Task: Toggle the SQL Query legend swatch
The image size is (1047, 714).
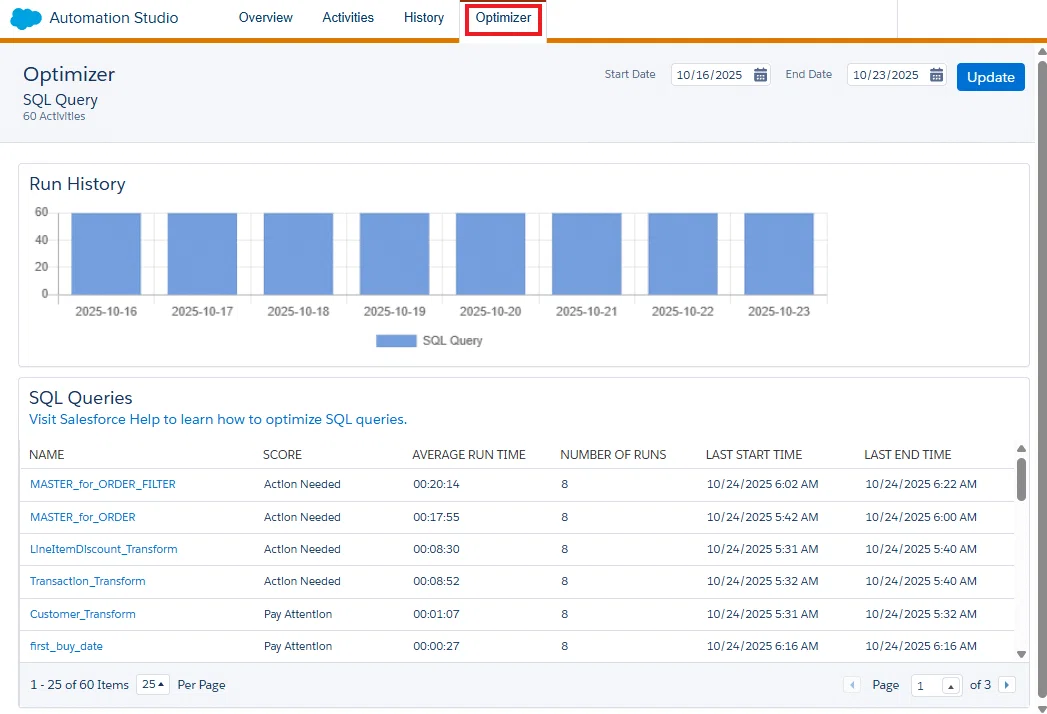Action: tap(396, 341)
